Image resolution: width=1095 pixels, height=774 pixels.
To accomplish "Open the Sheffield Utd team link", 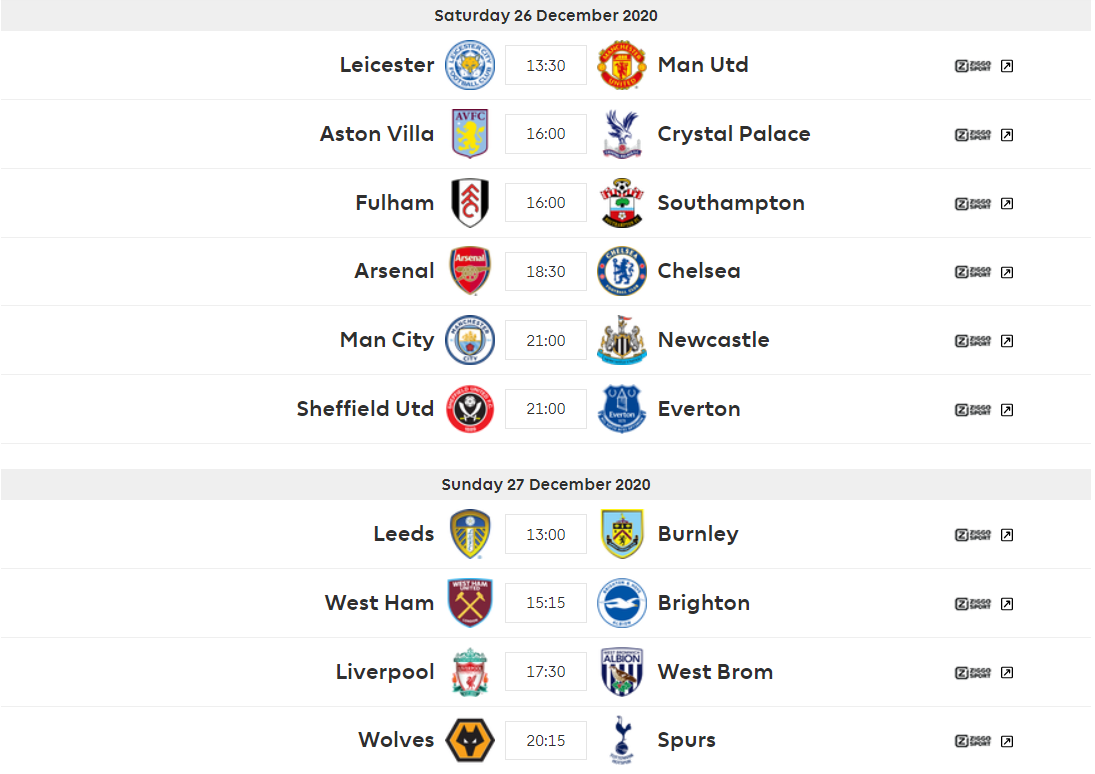I will point(365,409).
